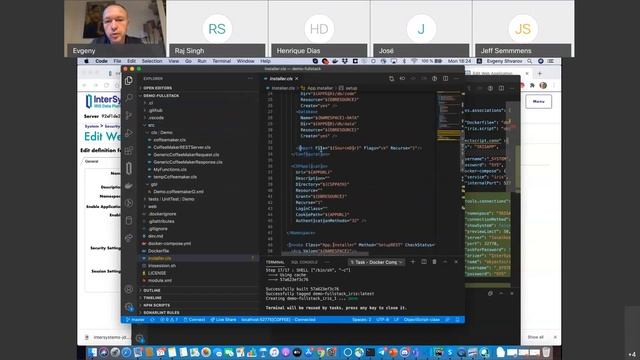Image resolution: width=640 pixels, height=360 pixels.
Task: Click master branch in status bar
Action: [x=135, y=320]
